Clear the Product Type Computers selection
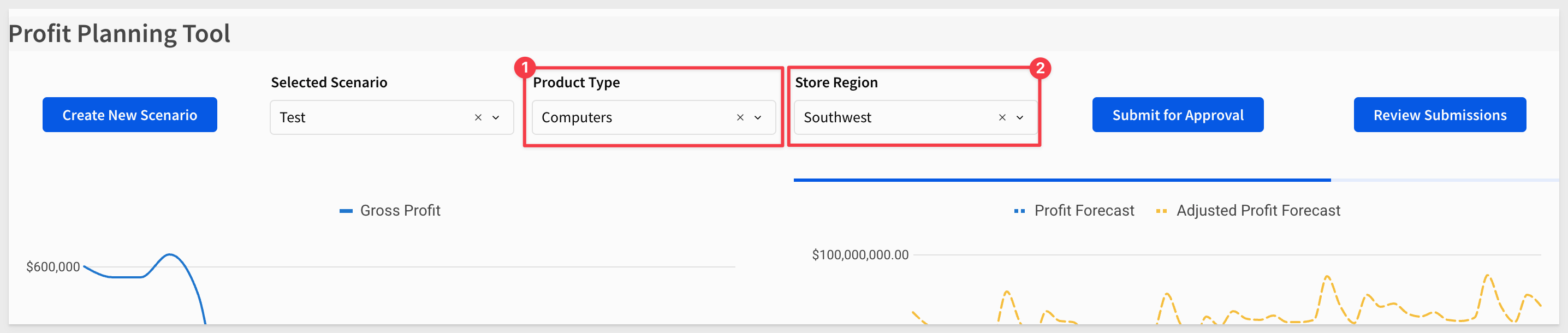 tap(740, 117)
